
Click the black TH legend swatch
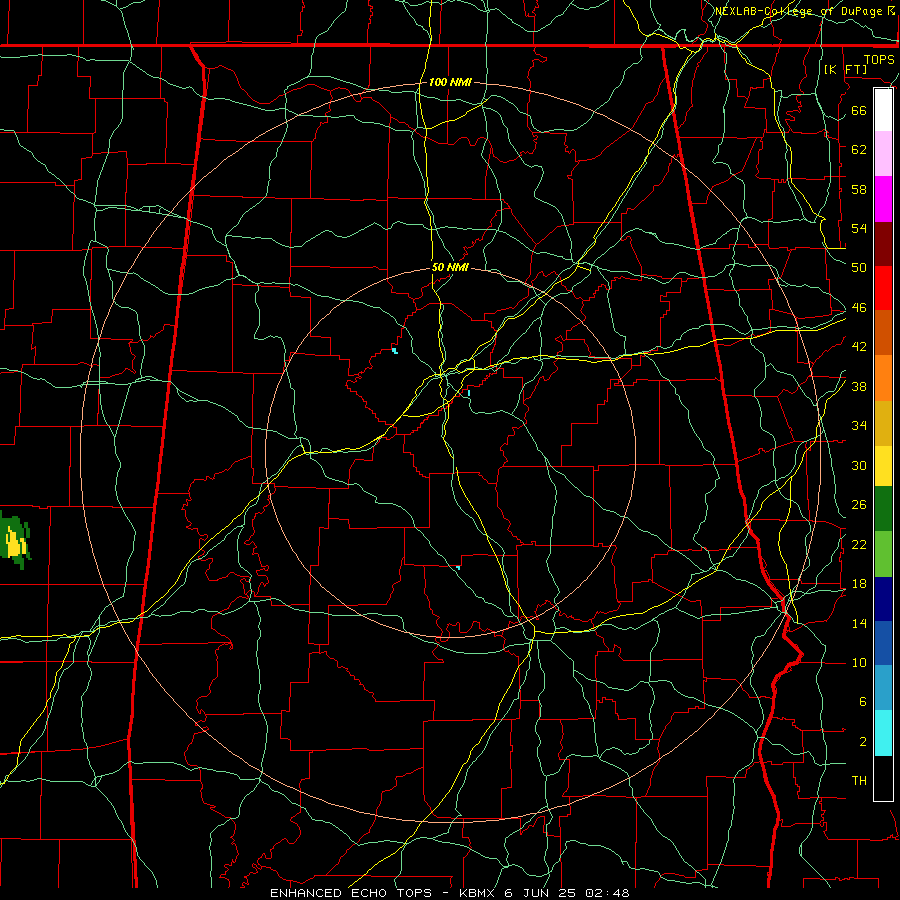(x=883, y=778)
